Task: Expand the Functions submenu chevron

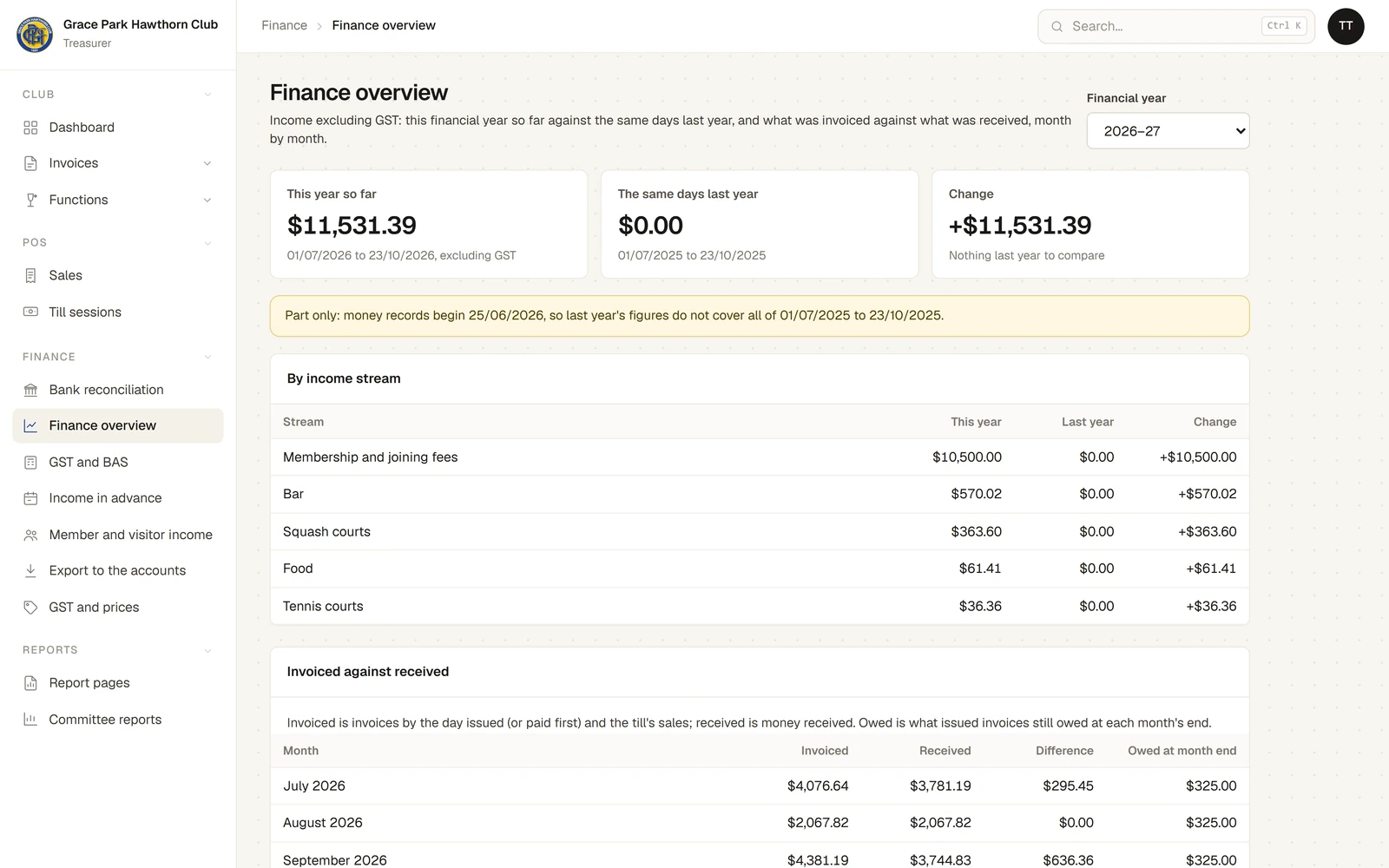Action: pos(207,200)
